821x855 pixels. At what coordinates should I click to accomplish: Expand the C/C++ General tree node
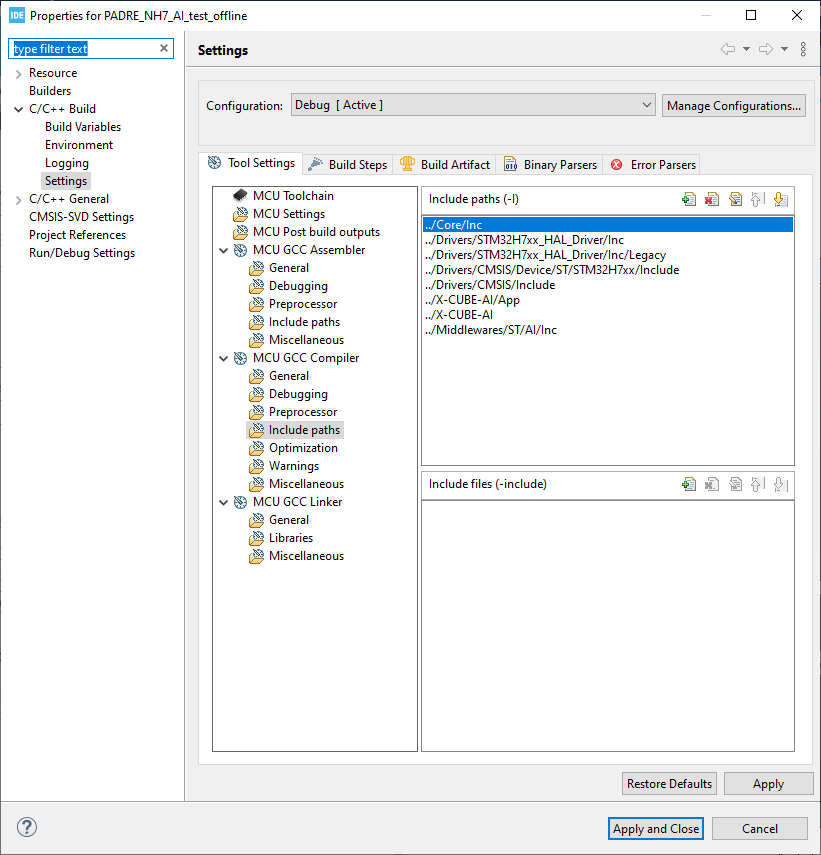pos(19,200)
